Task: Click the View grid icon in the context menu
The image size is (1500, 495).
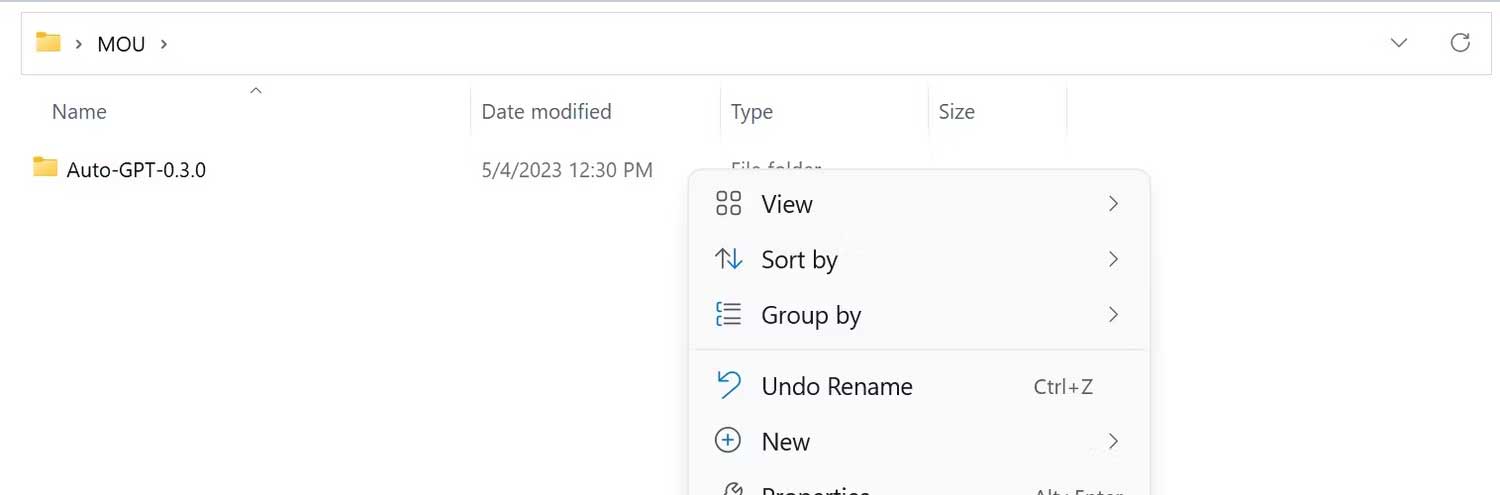Action: [x=729, y=204]
